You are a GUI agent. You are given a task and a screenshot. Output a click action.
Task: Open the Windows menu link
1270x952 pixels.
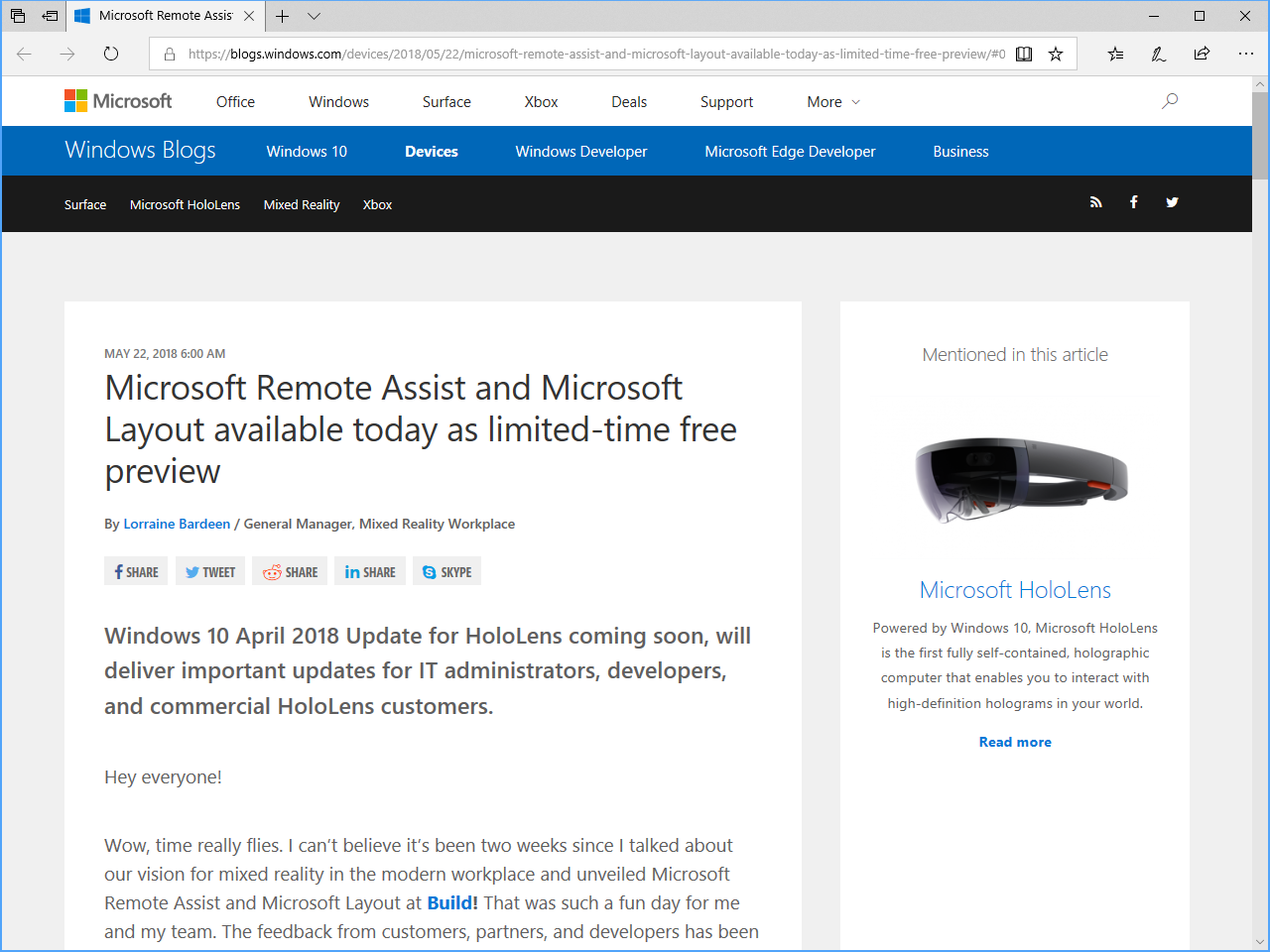point(338,102)
